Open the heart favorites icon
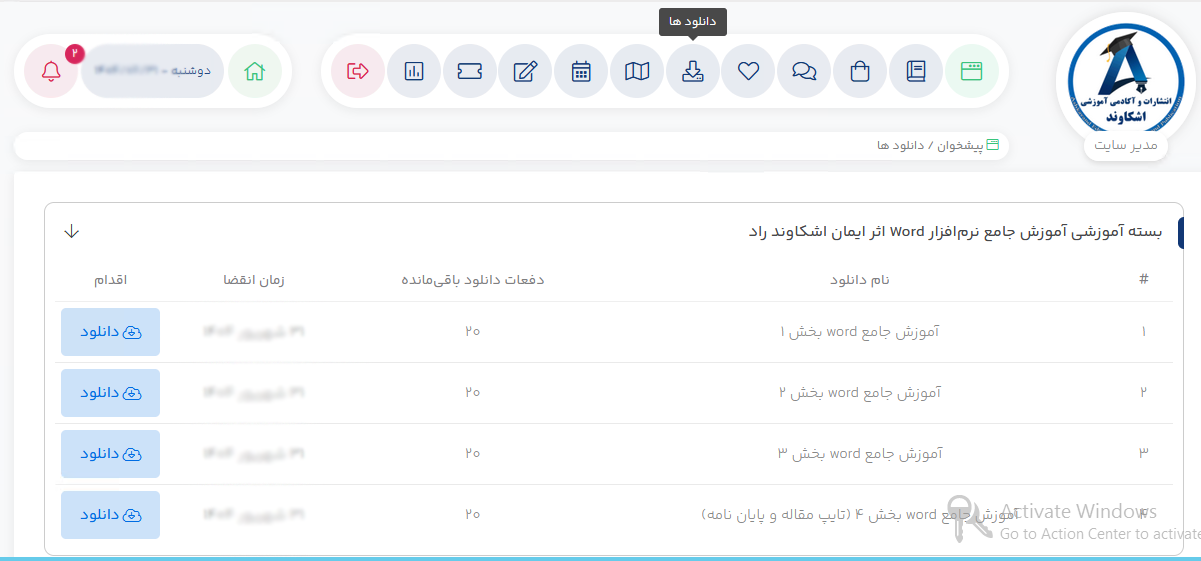 coord(748,71)
